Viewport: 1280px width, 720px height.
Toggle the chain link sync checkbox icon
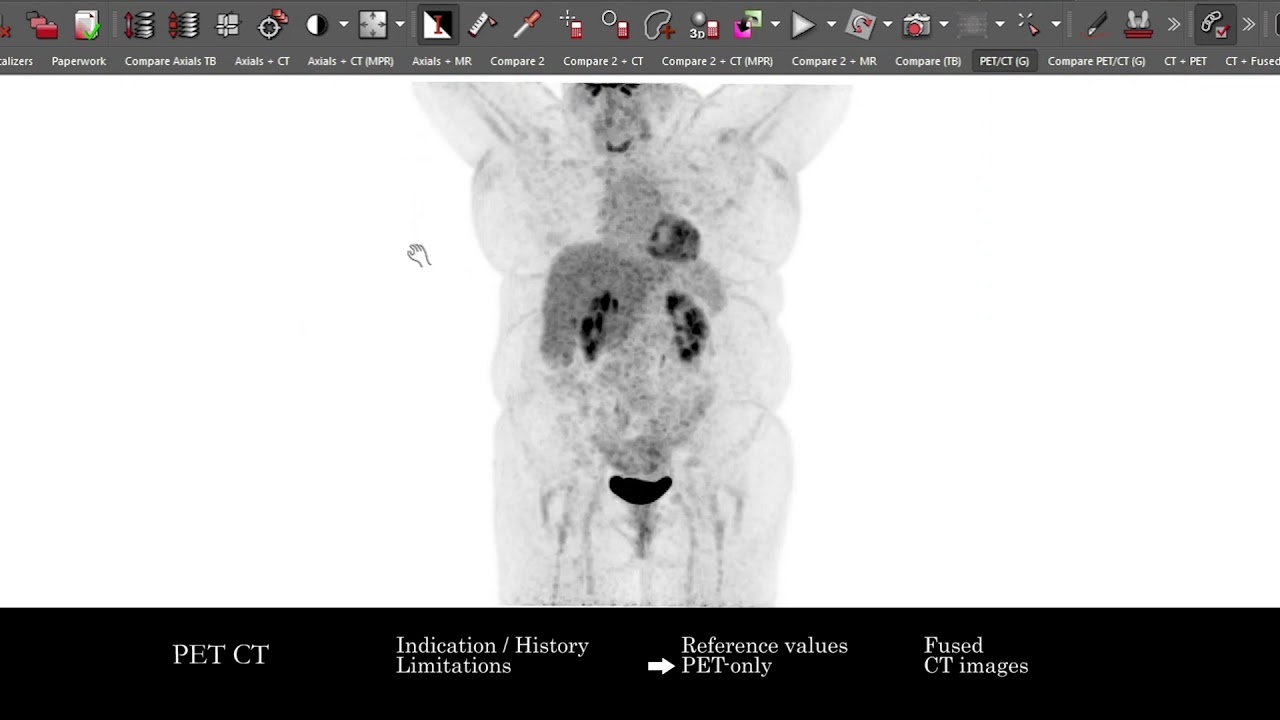click(x=1214, y=25)
